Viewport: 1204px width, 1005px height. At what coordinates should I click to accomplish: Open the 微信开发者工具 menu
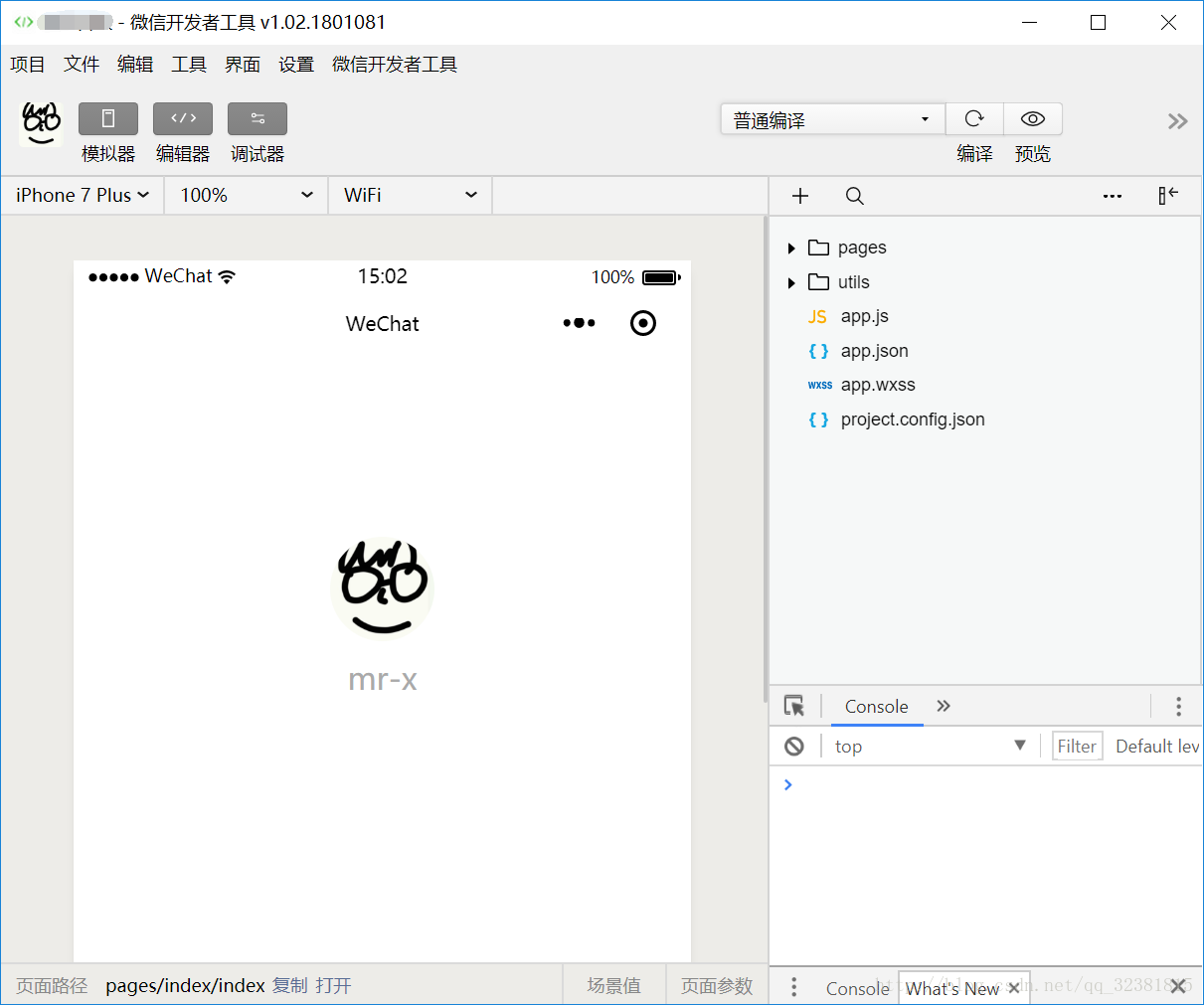coord(395,65)
